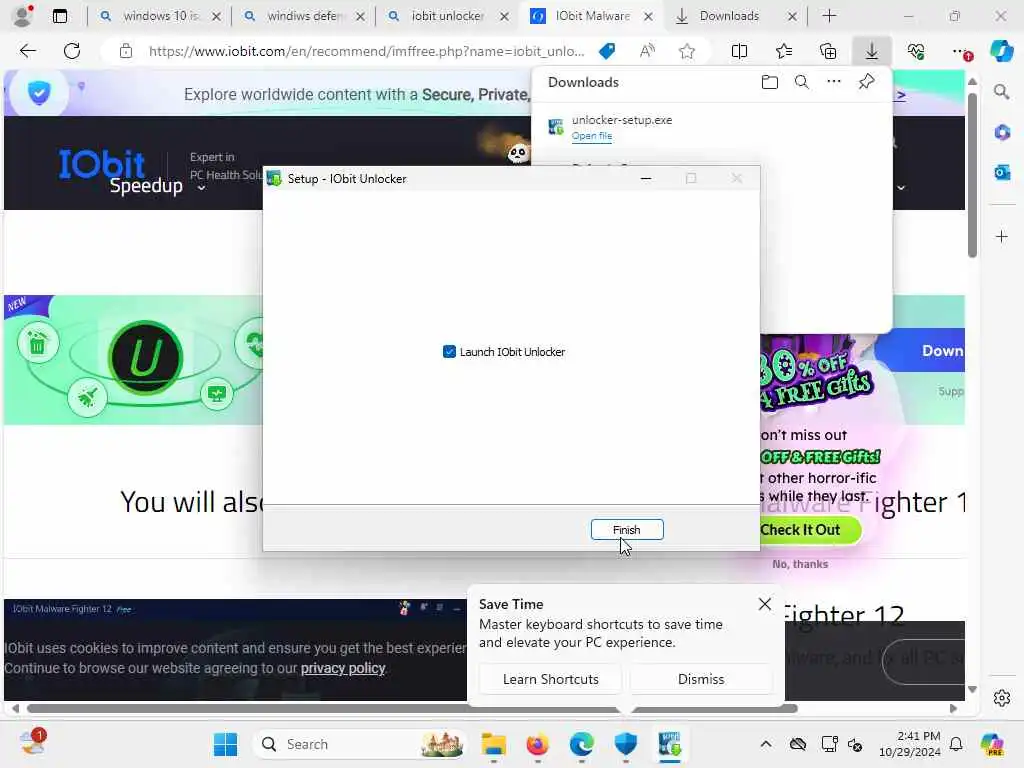
Task: Add app to sidebar plus icon
Action: pos(1002,236)
